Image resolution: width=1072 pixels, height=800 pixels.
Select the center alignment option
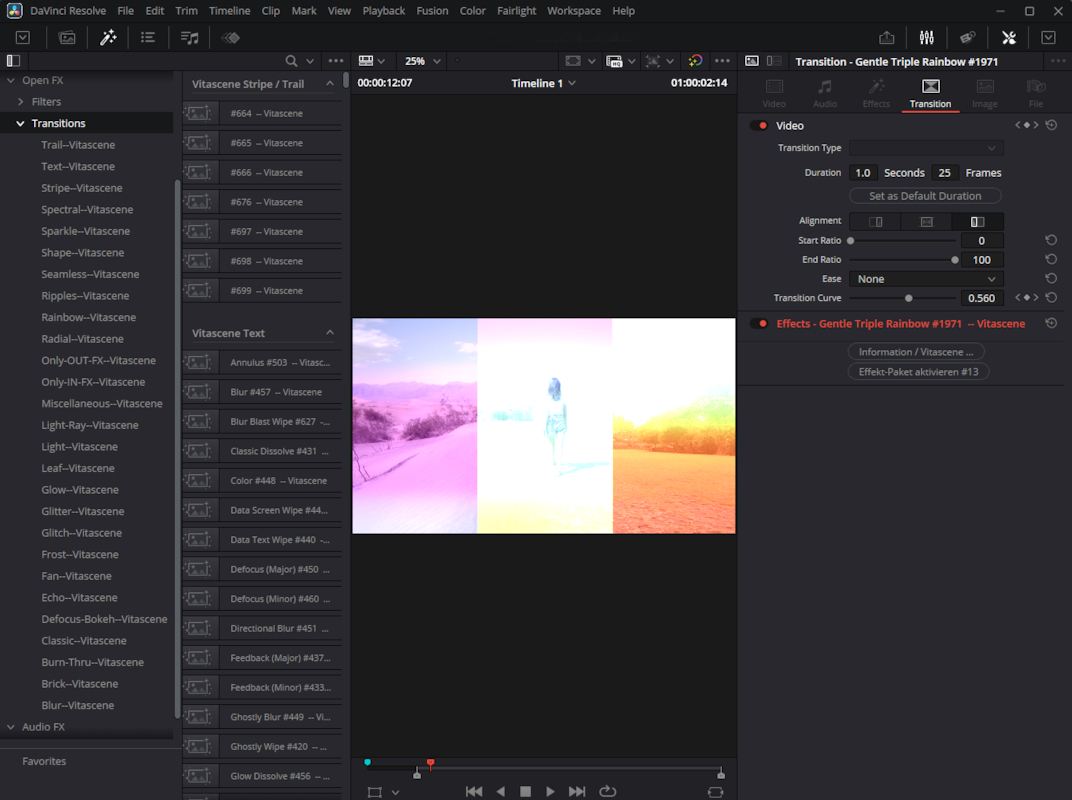point(926,222)
